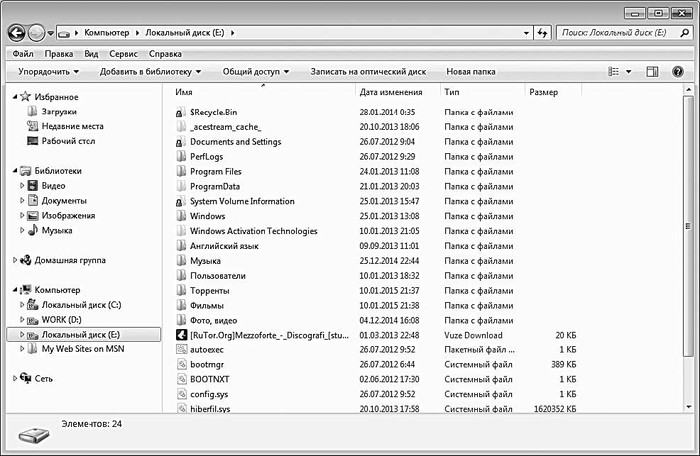The height and width of the screenshot is (456, 700).
Task: Toggle the preview pane icon
Action: tap(652, 71)
